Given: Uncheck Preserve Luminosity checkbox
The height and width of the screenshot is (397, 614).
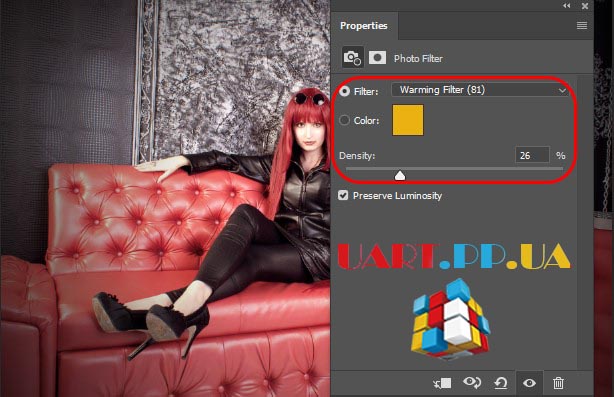Looking at the screenshot, I should 343,195.
